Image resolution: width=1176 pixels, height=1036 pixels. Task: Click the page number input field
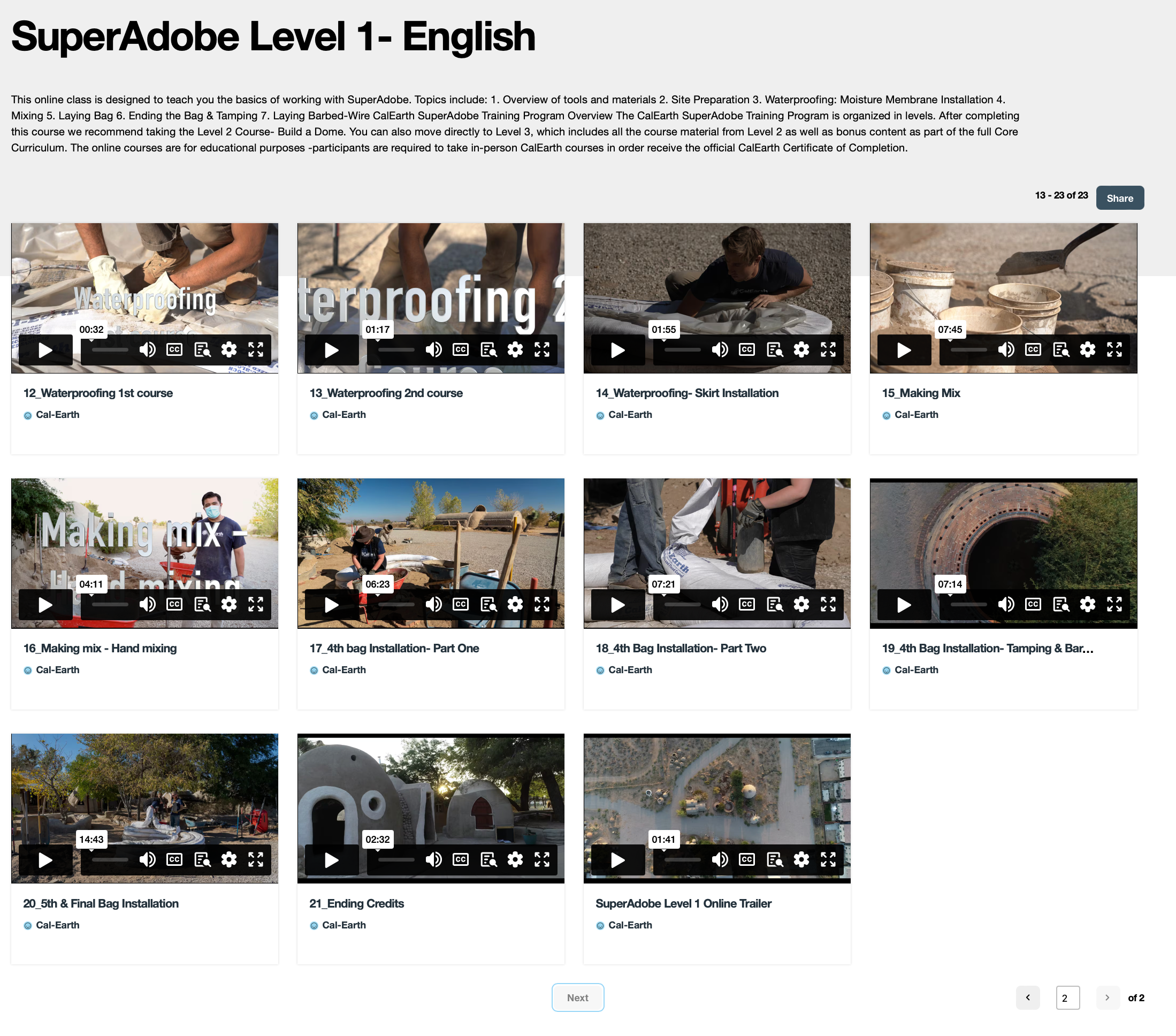point(1067,997)
